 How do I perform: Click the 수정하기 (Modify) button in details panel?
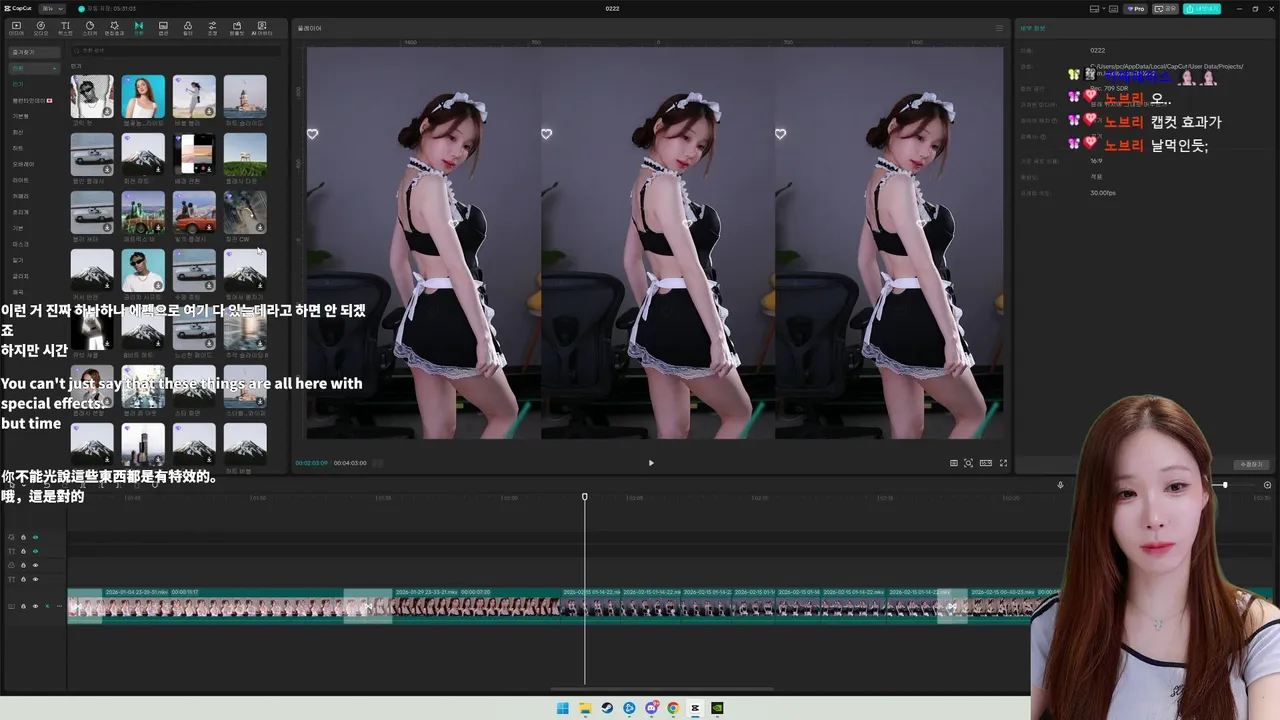coord(1251,464)
